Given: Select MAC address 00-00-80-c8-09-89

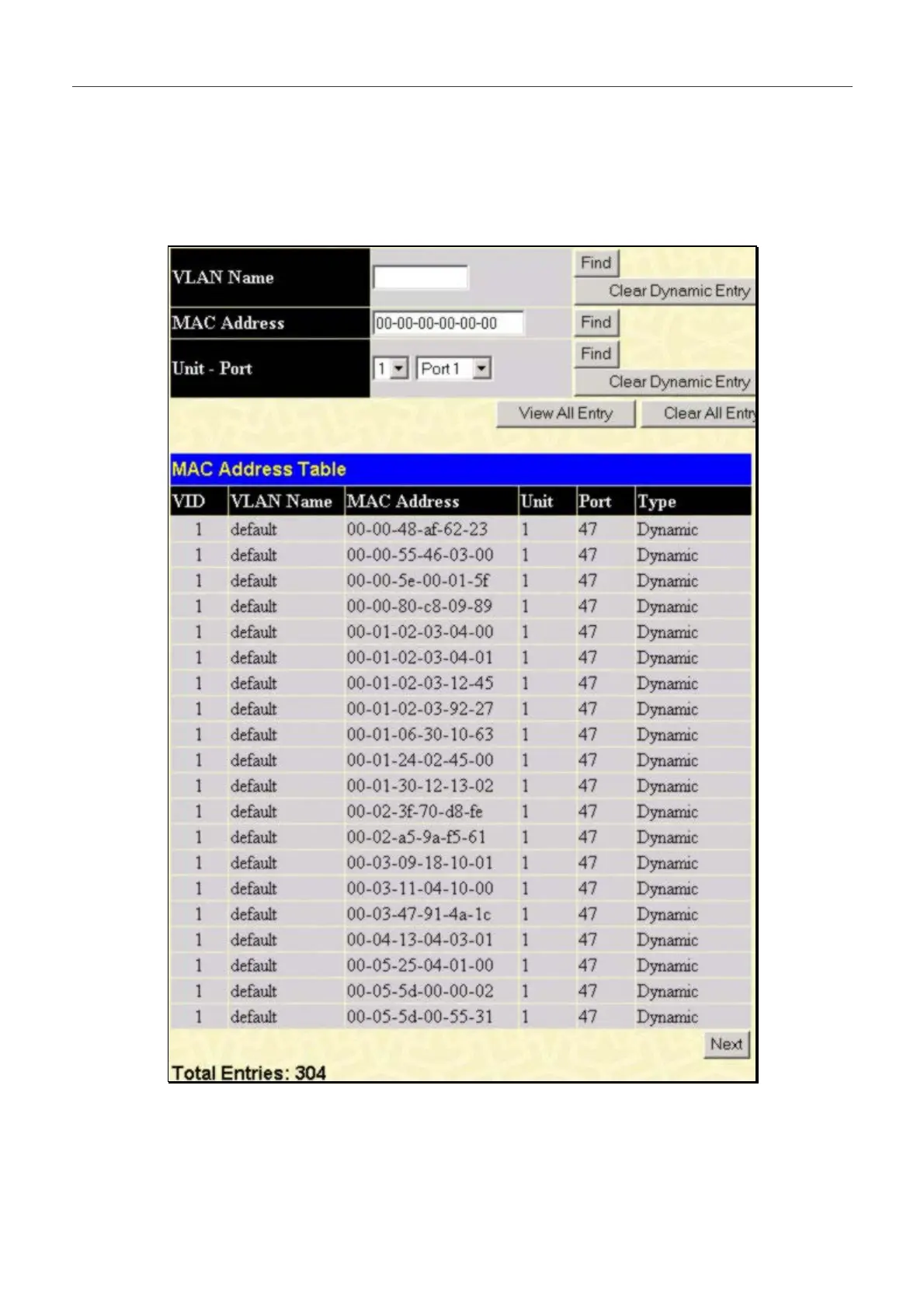Looking at the screenshot, I should [419, 607].
